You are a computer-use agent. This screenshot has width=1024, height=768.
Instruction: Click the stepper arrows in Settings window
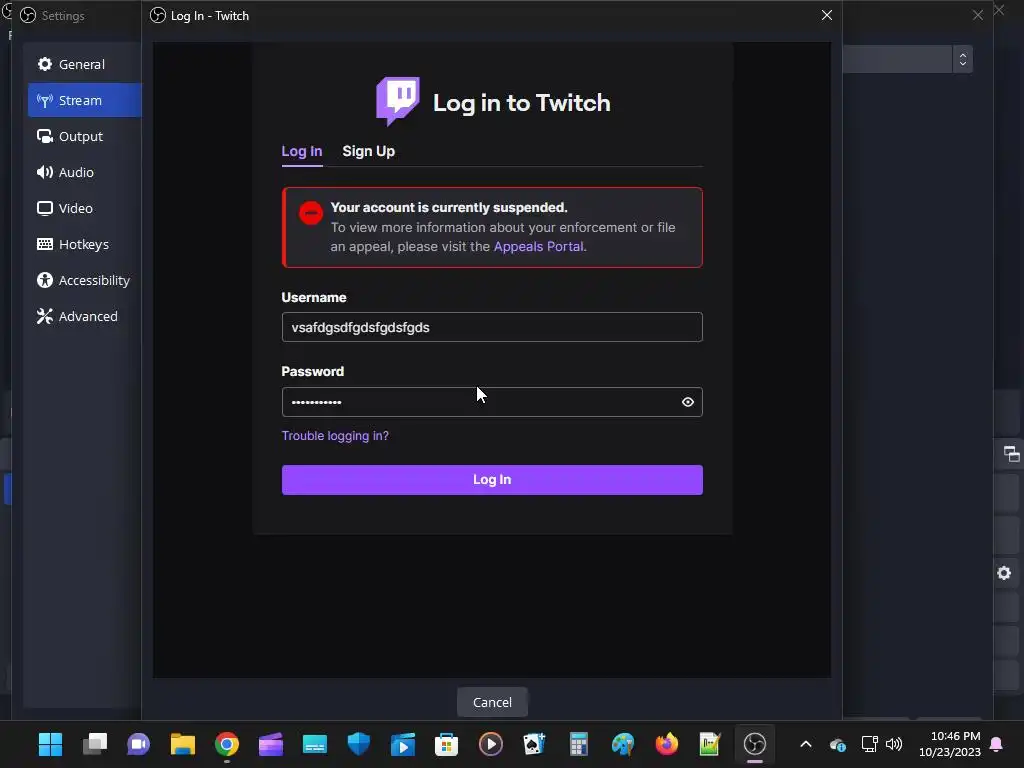(x=963, y=59)
